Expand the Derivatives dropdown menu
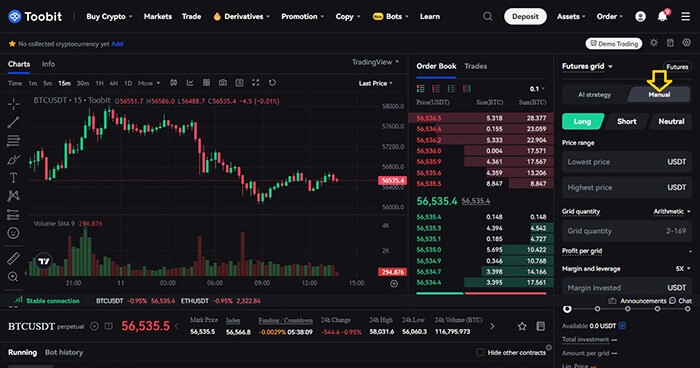 click(x=242, y=17)
